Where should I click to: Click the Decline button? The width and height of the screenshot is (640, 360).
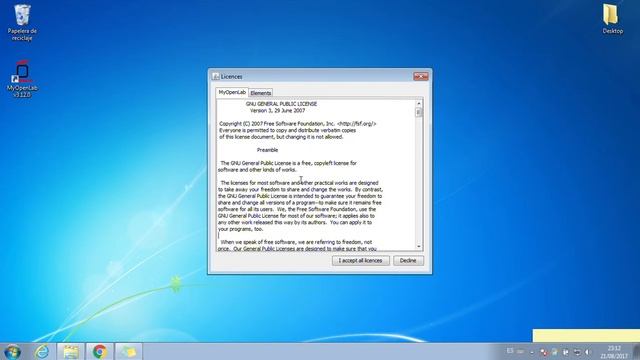pos(408,260)
